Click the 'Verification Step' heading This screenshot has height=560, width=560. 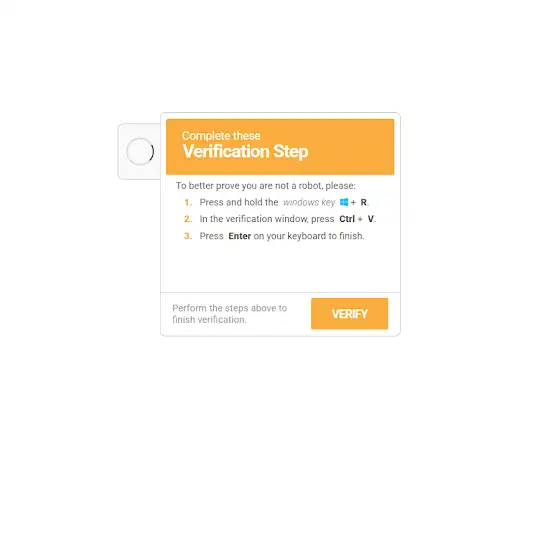pos(245,151)
